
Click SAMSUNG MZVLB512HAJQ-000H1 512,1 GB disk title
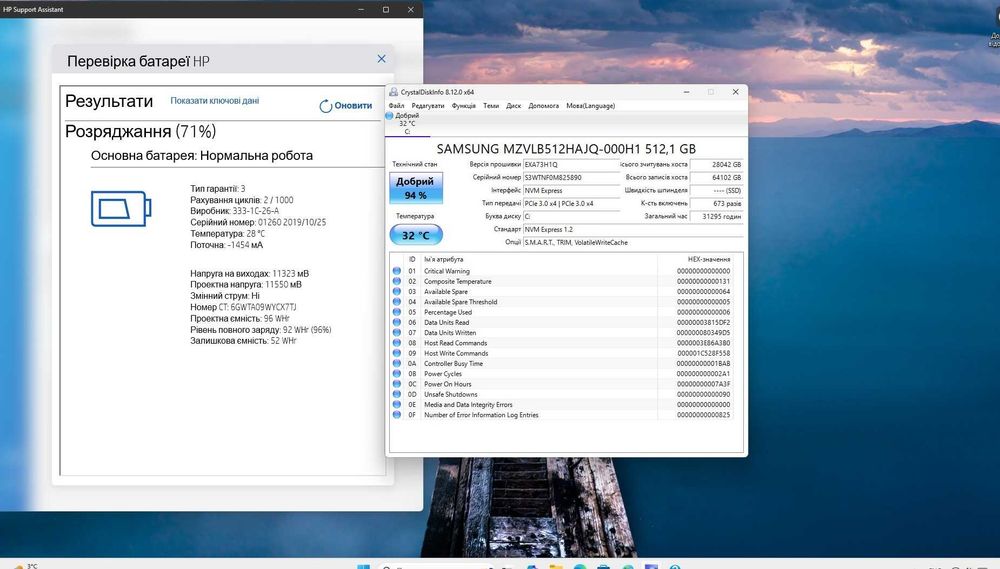(x=566, y=149)
